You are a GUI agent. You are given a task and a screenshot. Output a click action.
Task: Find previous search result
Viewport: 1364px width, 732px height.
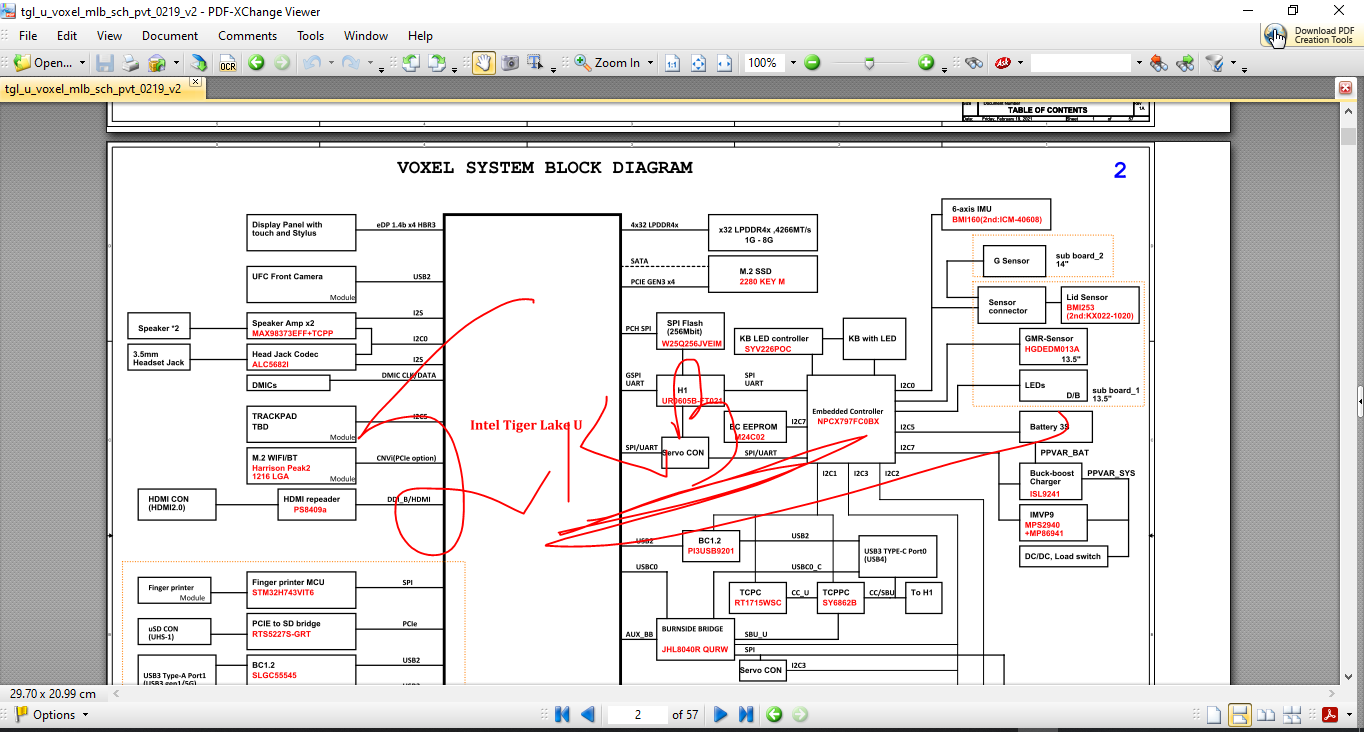(1159, 62)
